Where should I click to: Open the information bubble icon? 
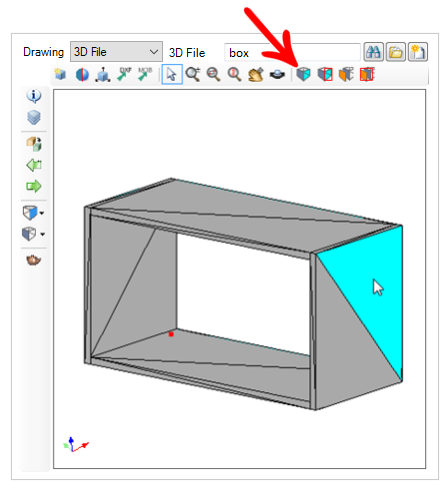click(x=34, y=96)
